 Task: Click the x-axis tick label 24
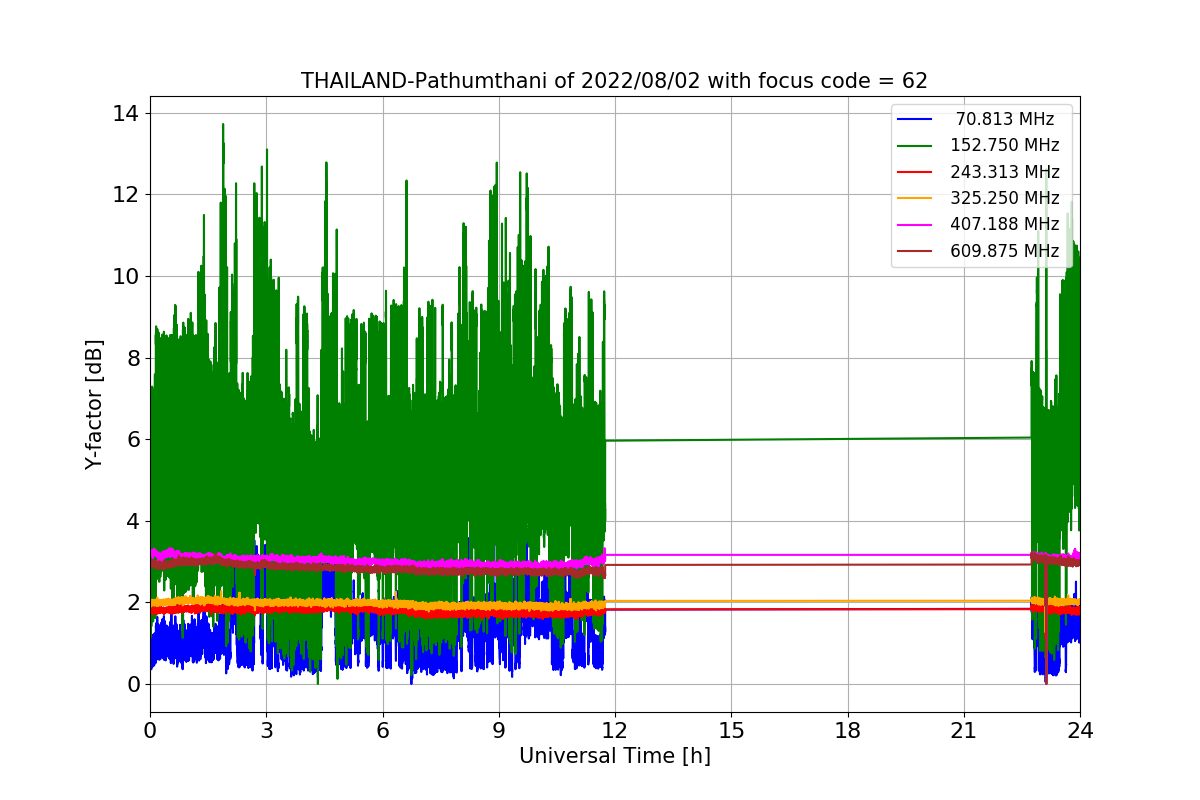point(1080,731)
